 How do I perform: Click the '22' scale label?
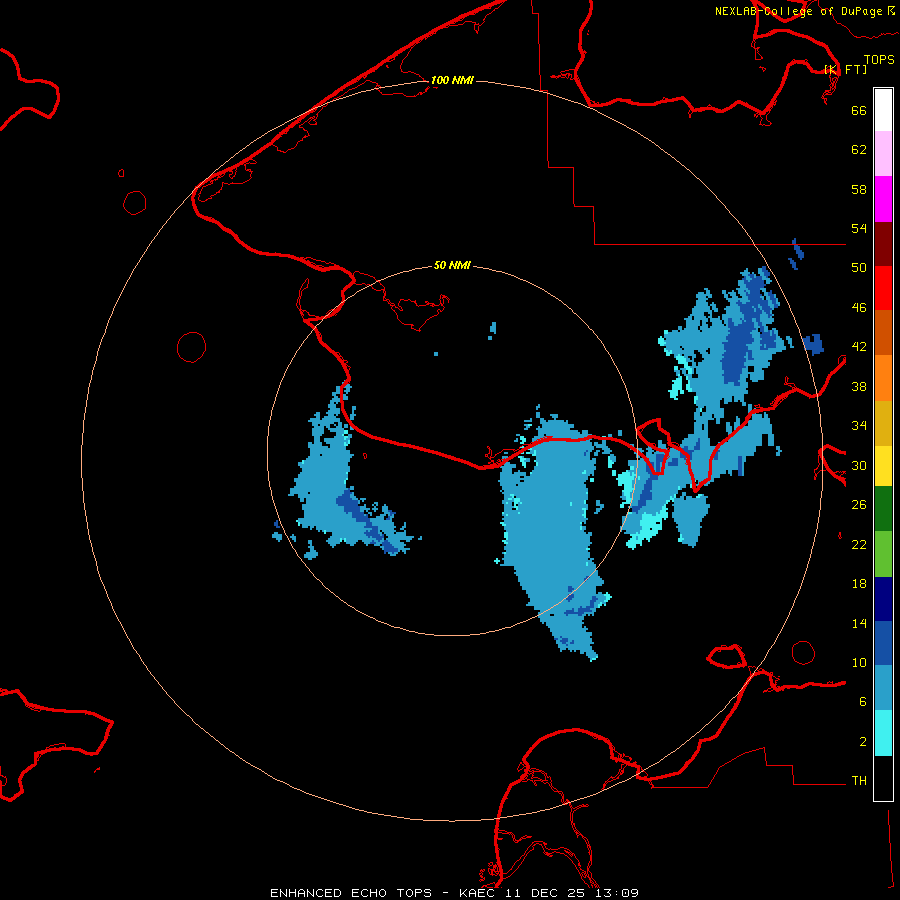[859, 544]
